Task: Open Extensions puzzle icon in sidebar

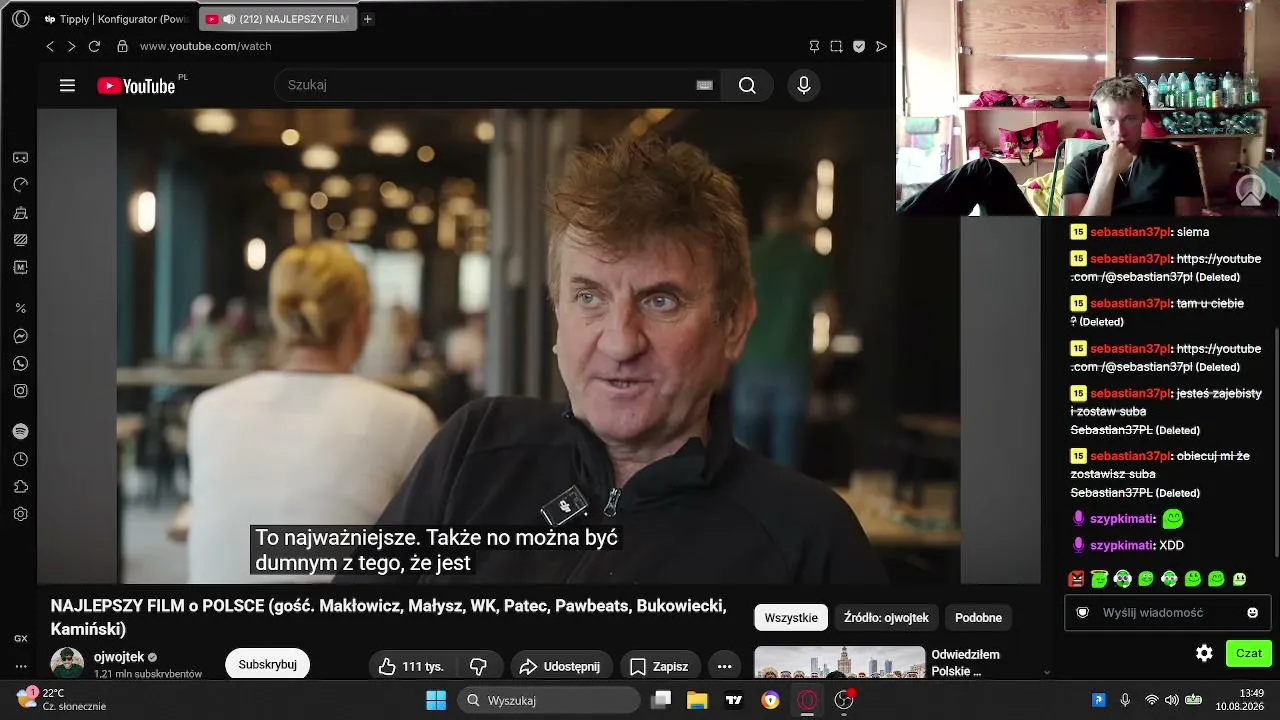Action: pyautogui.click(x=20, y=487)
